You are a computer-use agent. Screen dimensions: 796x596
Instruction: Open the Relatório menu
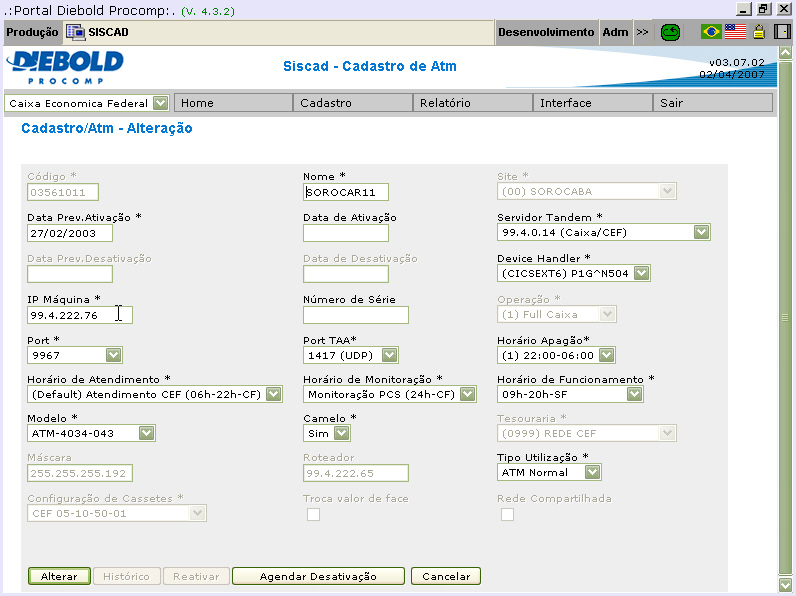473,103
